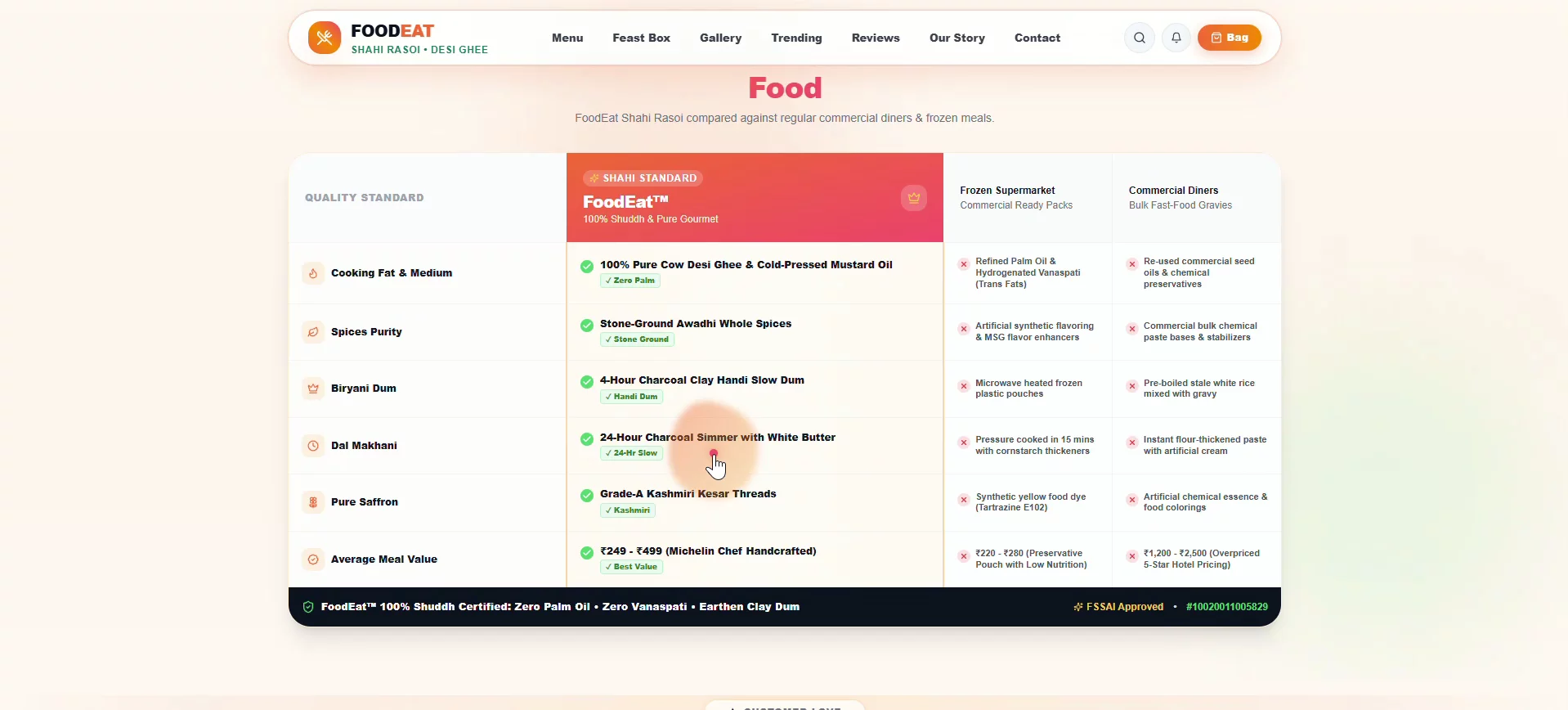Click 100% Shuddh & Pure Gourmet subtitle

coord(651,219)
